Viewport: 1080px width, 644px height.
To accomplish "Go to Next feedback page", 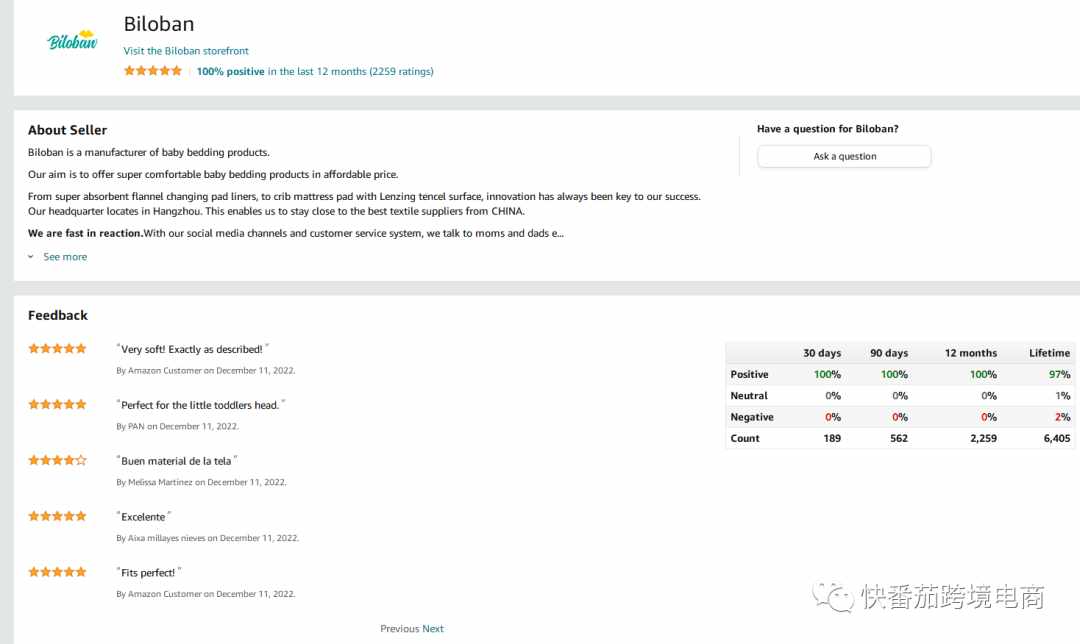I will click(433, 629).
